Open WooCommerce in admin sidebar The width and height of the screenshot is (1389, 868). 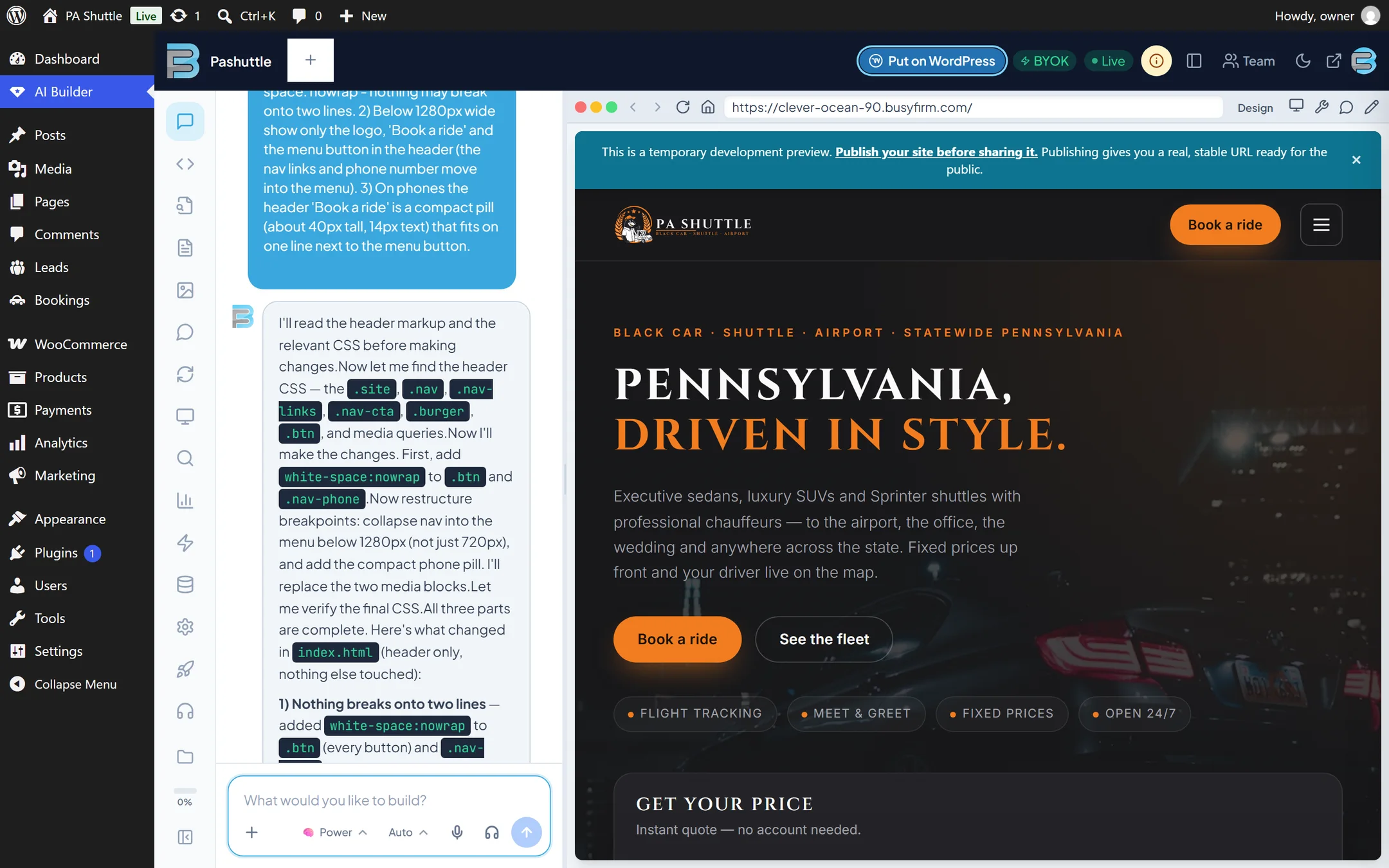point(81,344)
